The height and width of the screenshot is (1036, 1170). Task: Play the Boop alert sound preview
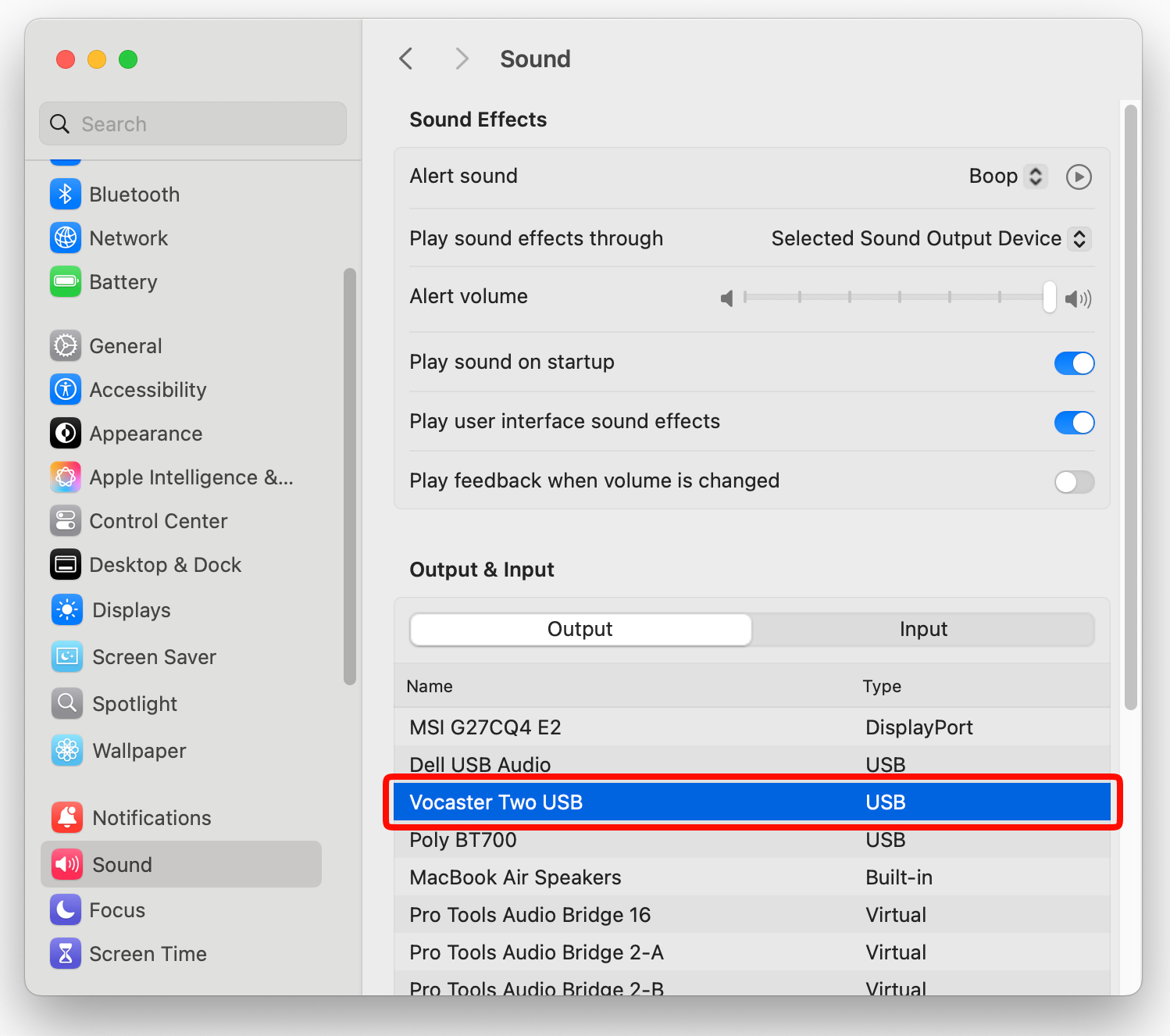coord(1079,177)
